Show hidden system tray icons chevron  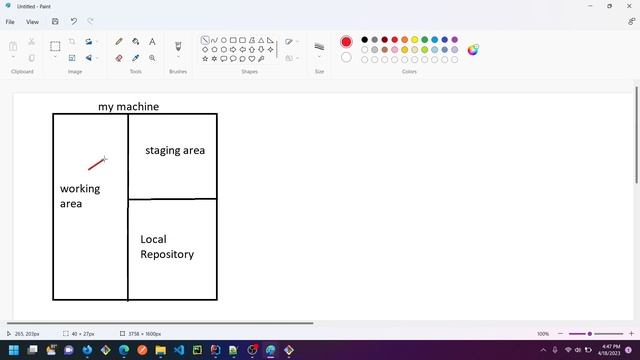click(x=543, y=350)
